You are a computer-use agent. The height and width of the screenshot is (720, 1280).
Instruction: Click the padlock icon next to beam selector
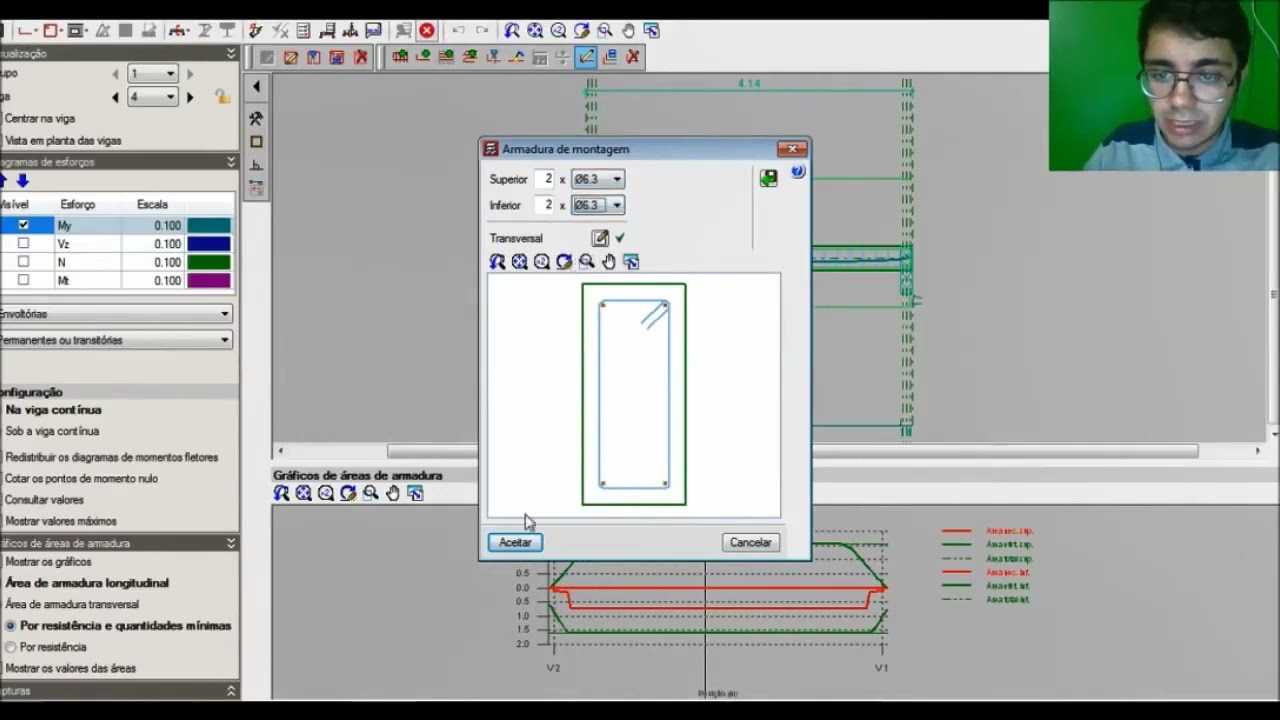click(222, 97)
